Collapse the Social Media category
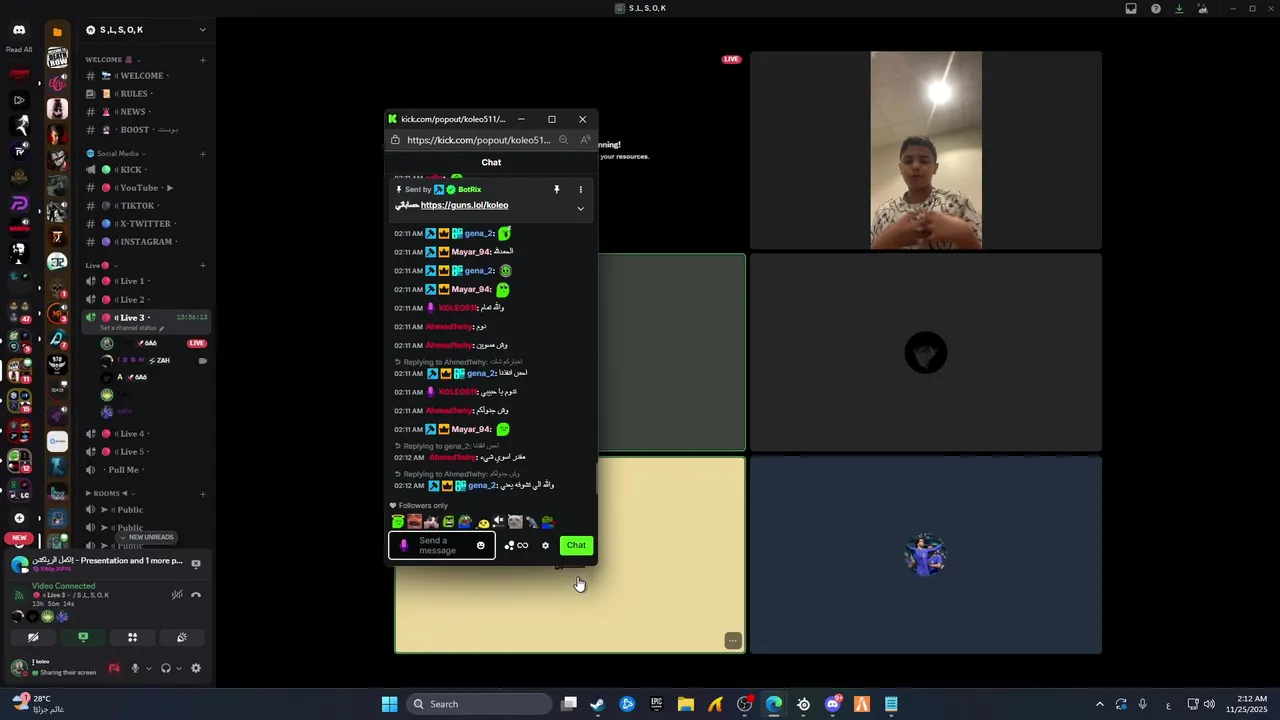1280x720 pixels. coord(116,154)
